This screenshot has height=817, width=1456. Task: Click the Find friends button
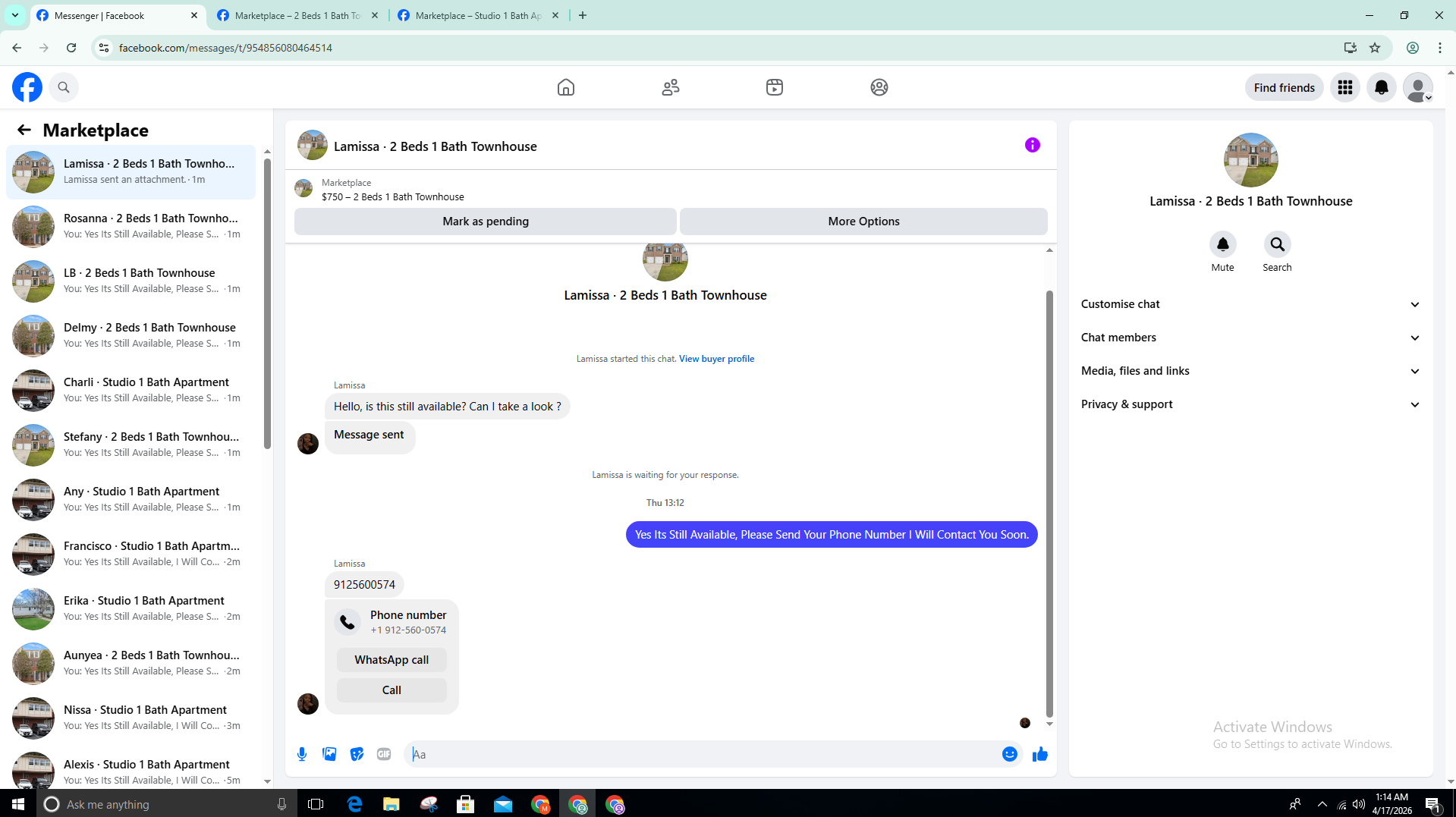[x=1284, y=87]
